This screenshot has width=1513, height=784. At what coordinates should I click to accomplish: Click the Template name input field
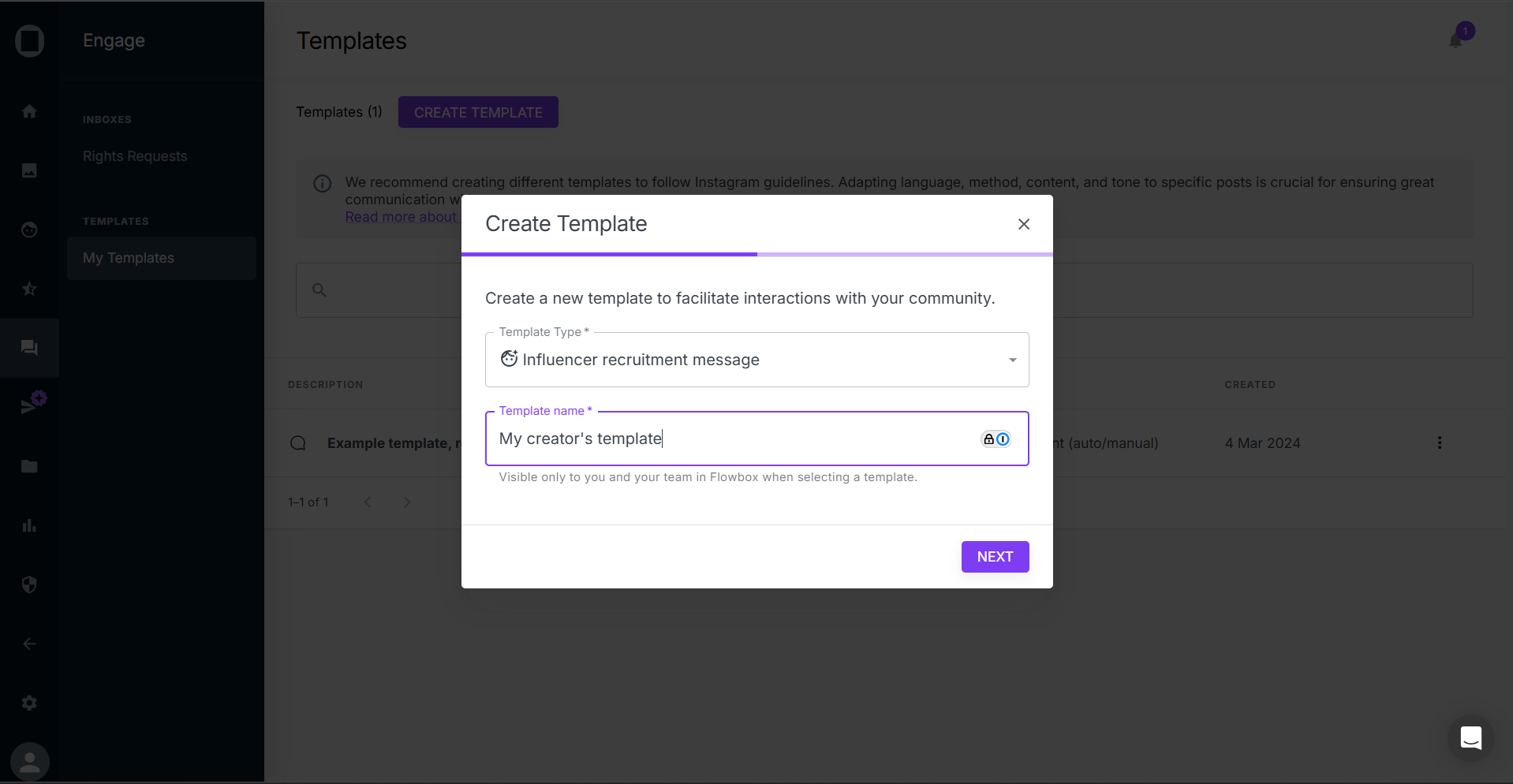[734, 439]
